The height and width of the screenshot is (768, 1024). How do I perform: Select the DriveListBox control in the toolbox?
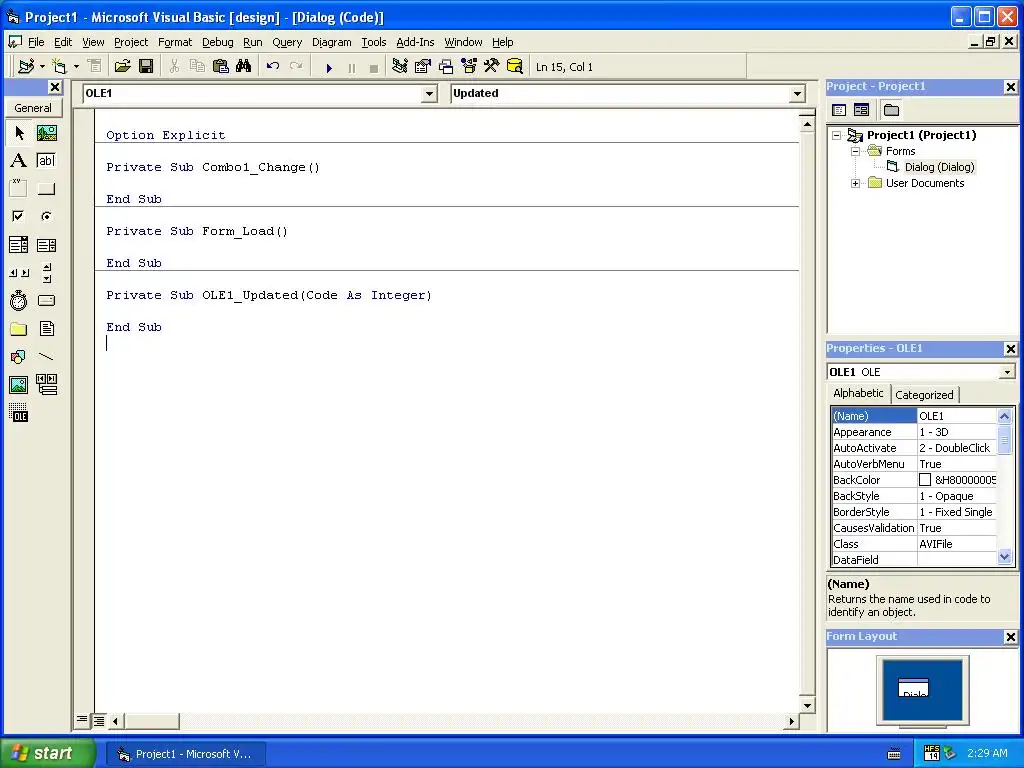[x=46, y=301]
